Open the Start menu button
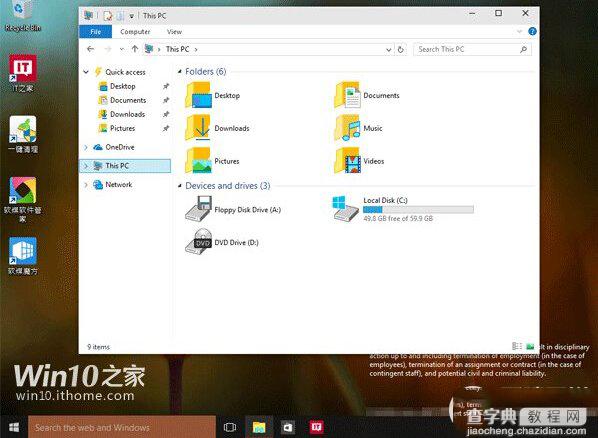Image resolution: width=598 pixels, height=438 pixels. coord(14,427)
